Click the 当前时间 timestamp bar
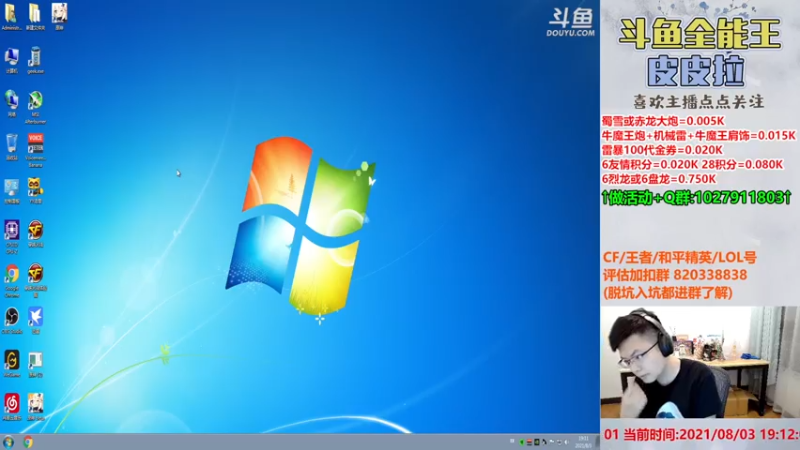This screenshot has width=800, height=450. point(701,435)
